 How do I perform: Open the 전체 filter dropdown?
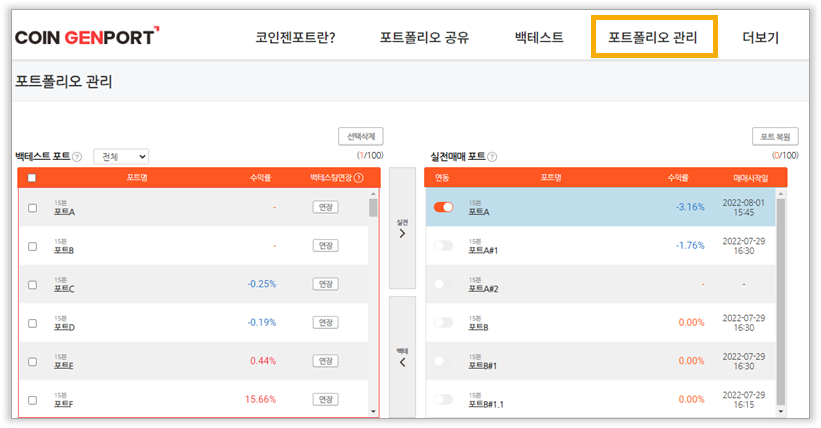tap(120, 157)
